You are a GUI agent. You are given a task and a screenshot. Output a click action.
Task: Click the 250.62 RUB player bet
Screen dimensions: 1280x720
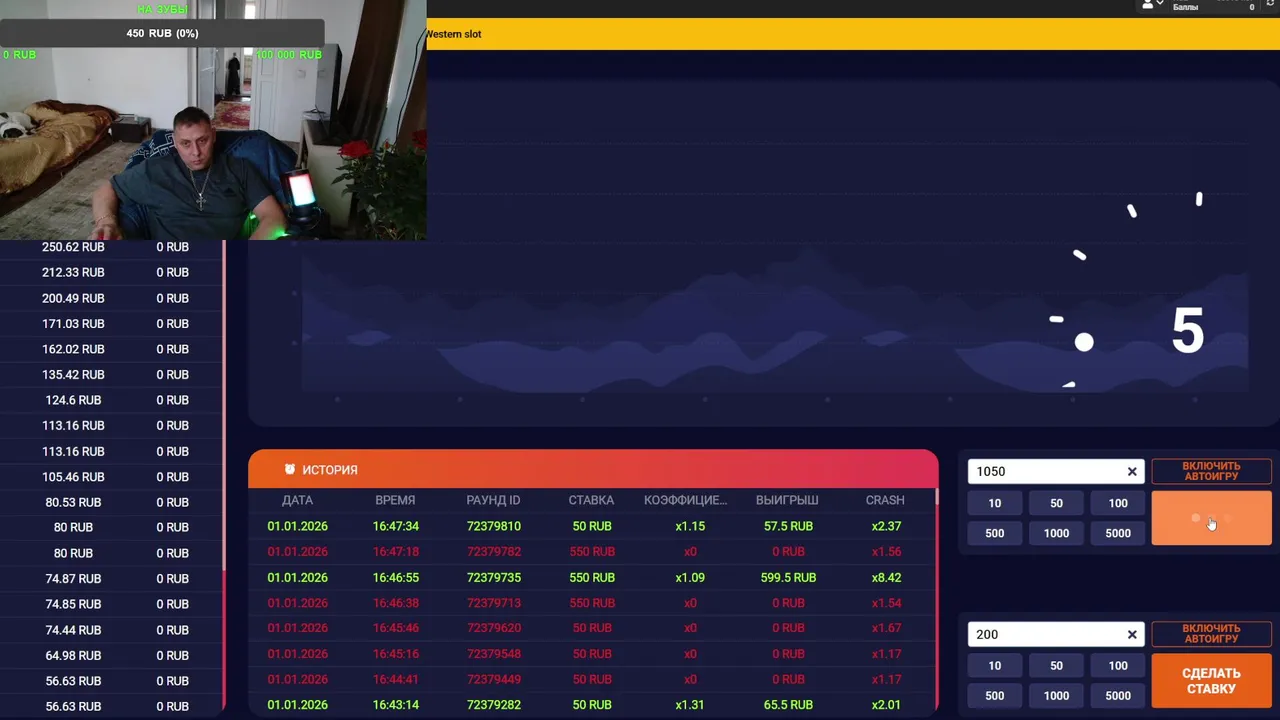[73, 247]
